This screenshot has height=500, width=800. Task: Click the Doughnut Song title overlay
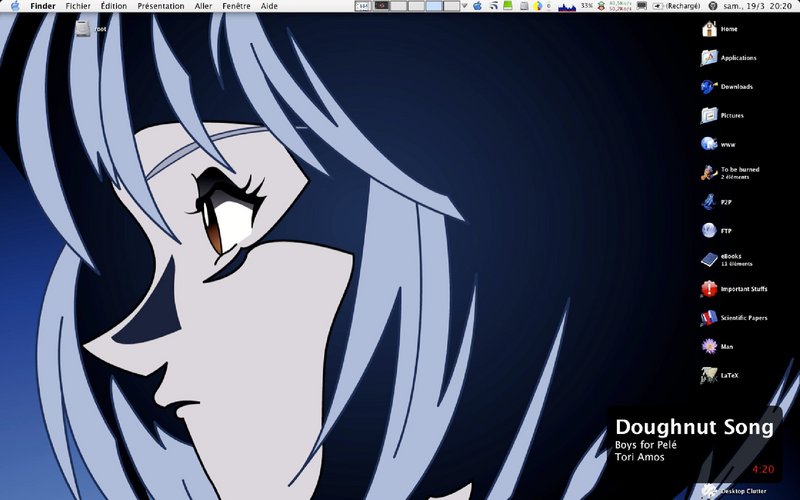[x=694, y=428]
